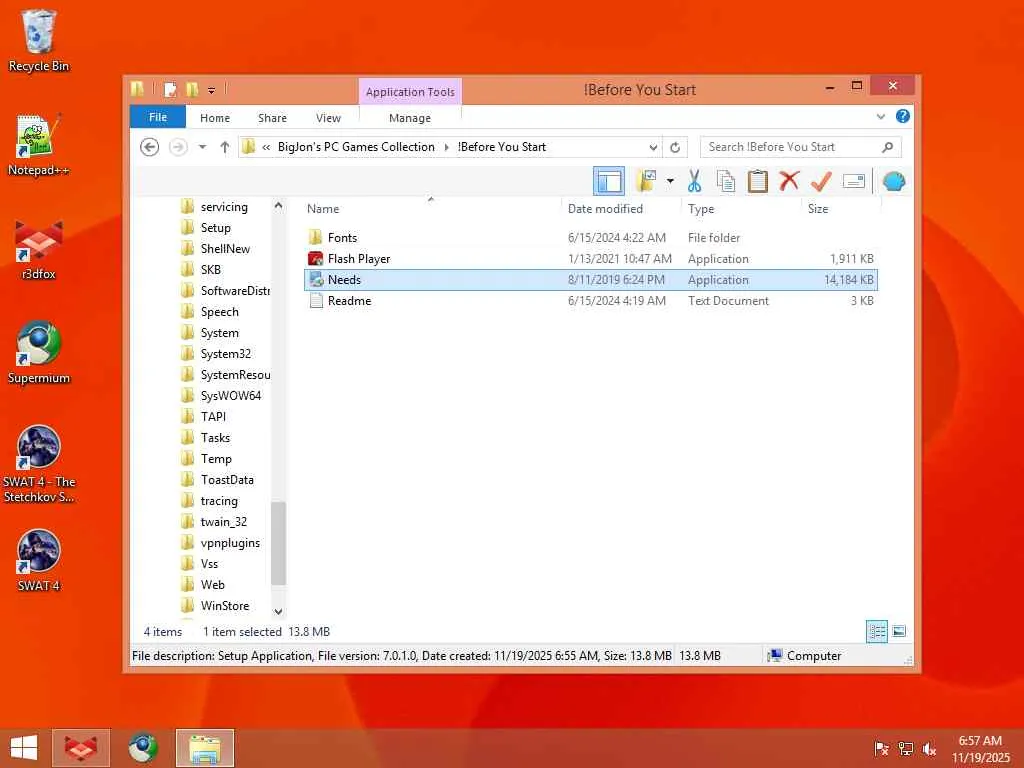Go up one folder level
1024x768 pixels.
coord(225,147)
